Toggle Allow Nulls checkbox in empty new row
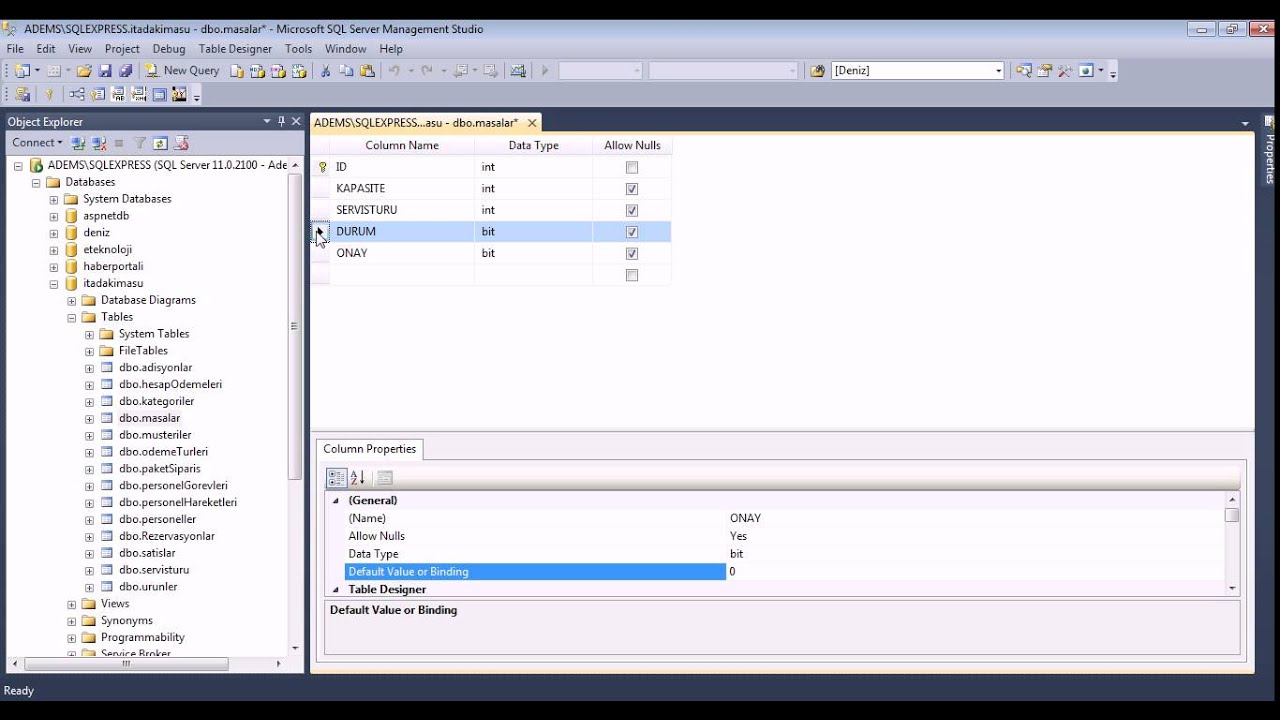Viewport: 1280px width, 720px height. [632, 275]
